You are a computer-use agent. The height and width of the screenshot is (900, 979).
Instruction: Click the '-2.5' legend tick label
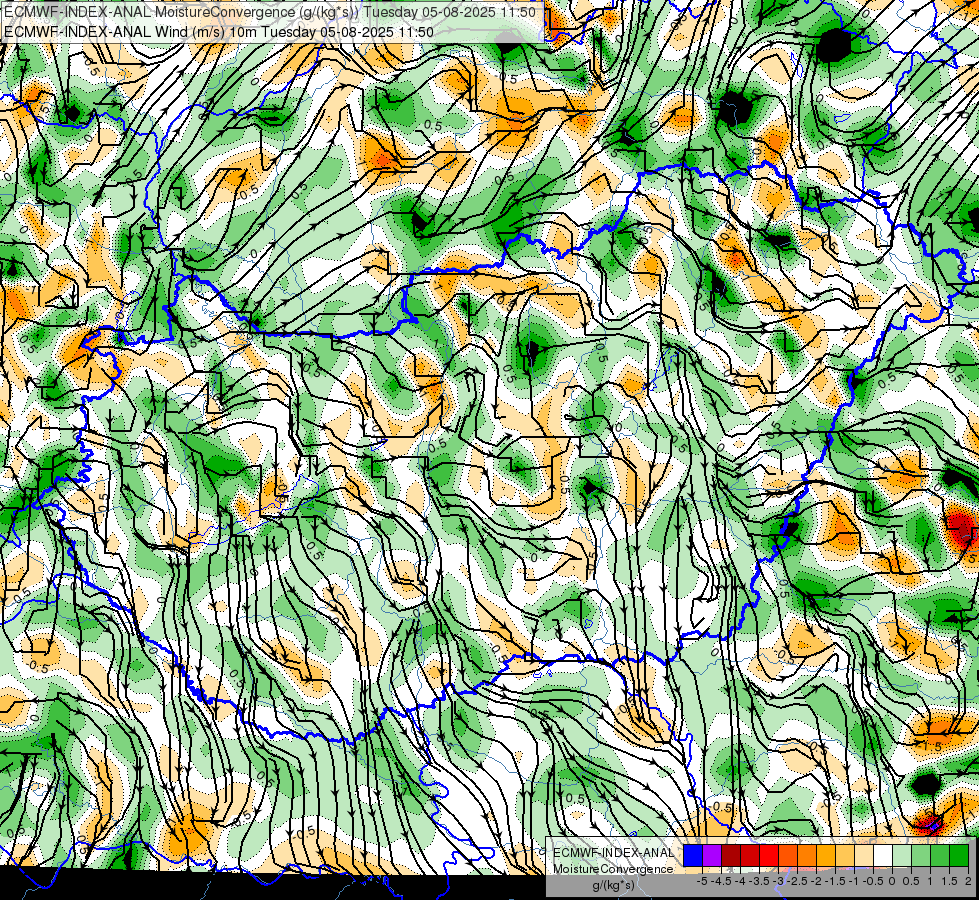point(797,881)
